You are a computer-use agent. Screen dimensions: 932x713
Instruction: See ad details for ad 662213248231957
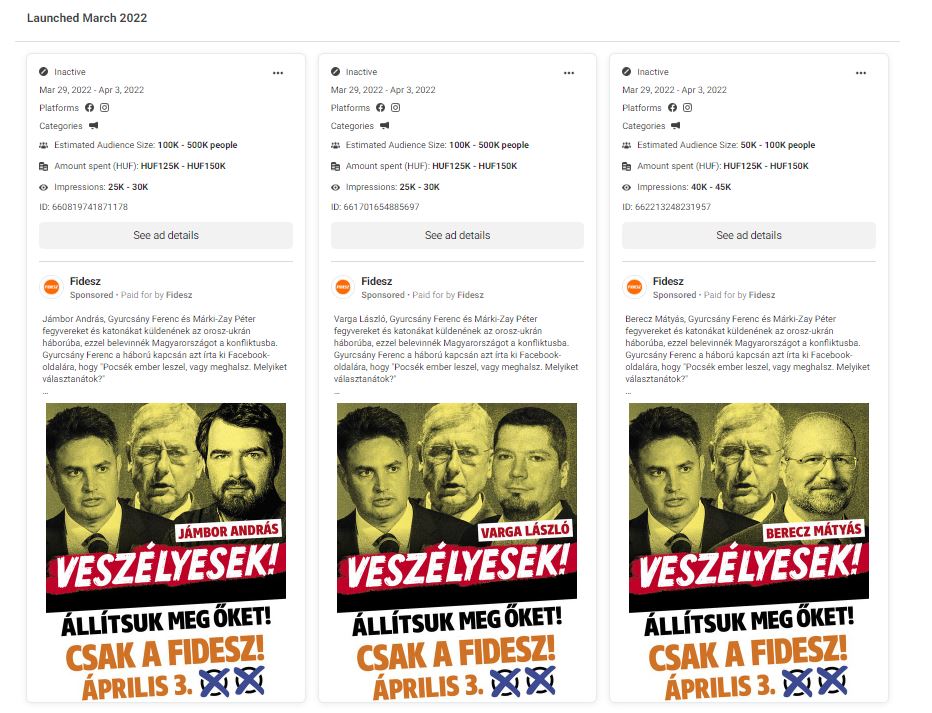click(749, 235)
